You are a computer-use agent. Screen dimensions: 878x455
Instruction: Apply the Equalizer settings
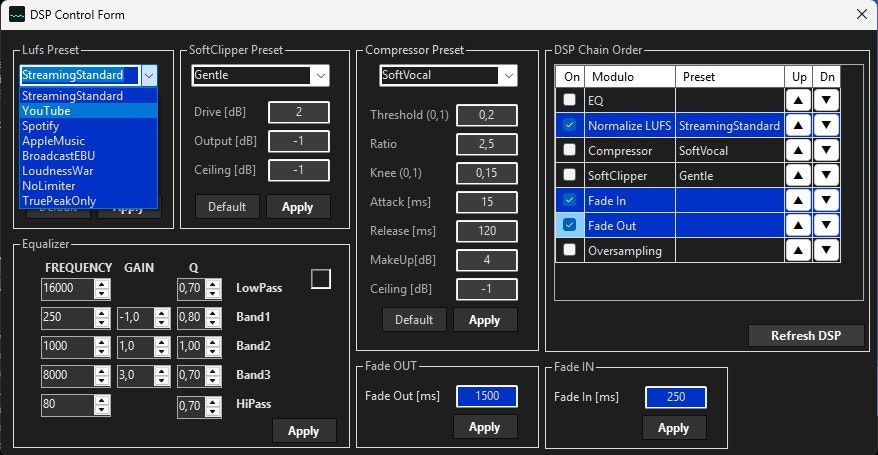point(304,431)
